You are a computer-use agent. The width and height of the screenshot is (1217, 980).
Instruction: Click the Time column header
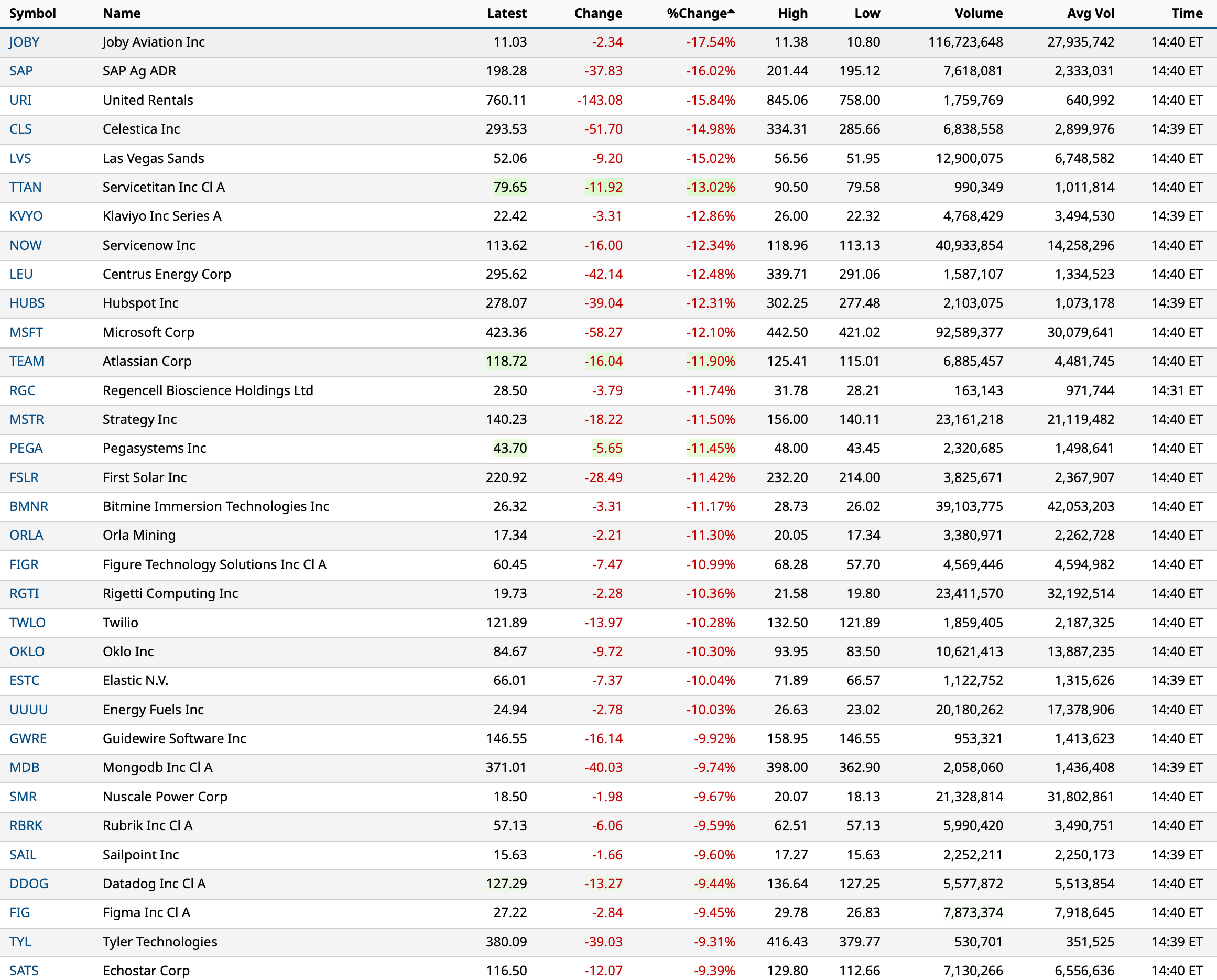point(1187,14)
